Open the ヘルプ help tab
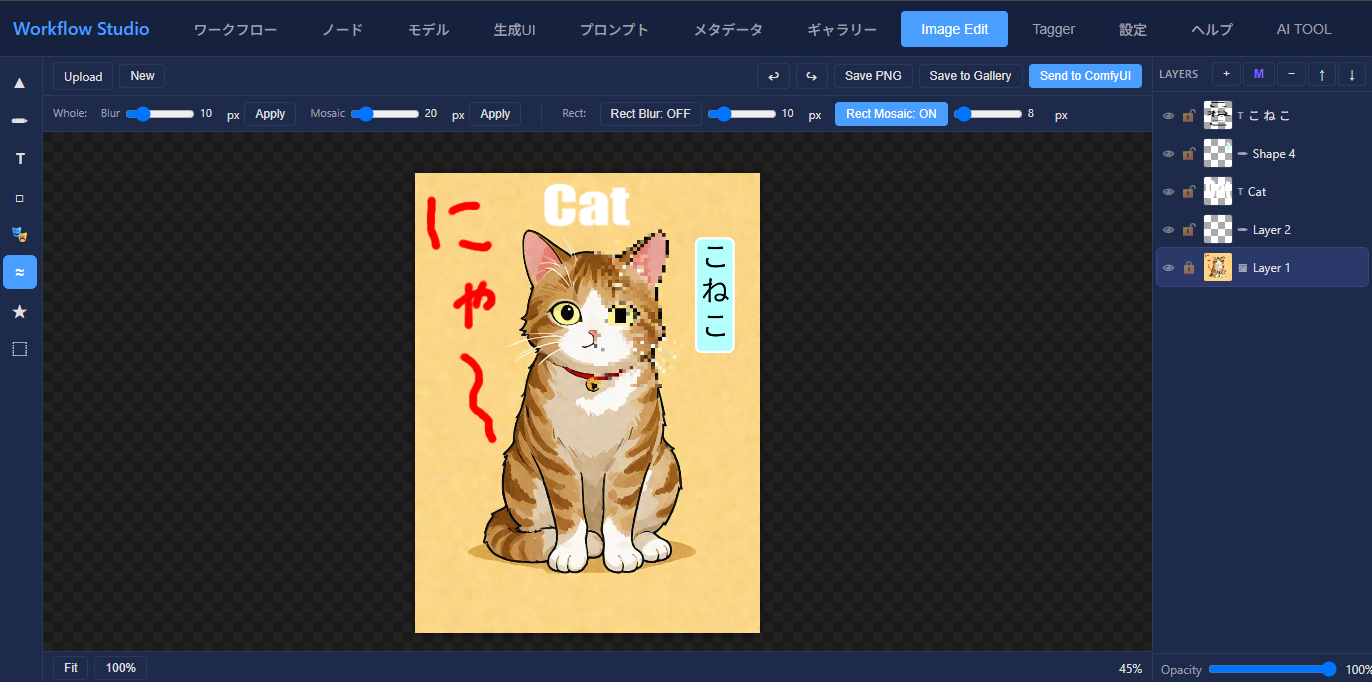 point(1212,29)
